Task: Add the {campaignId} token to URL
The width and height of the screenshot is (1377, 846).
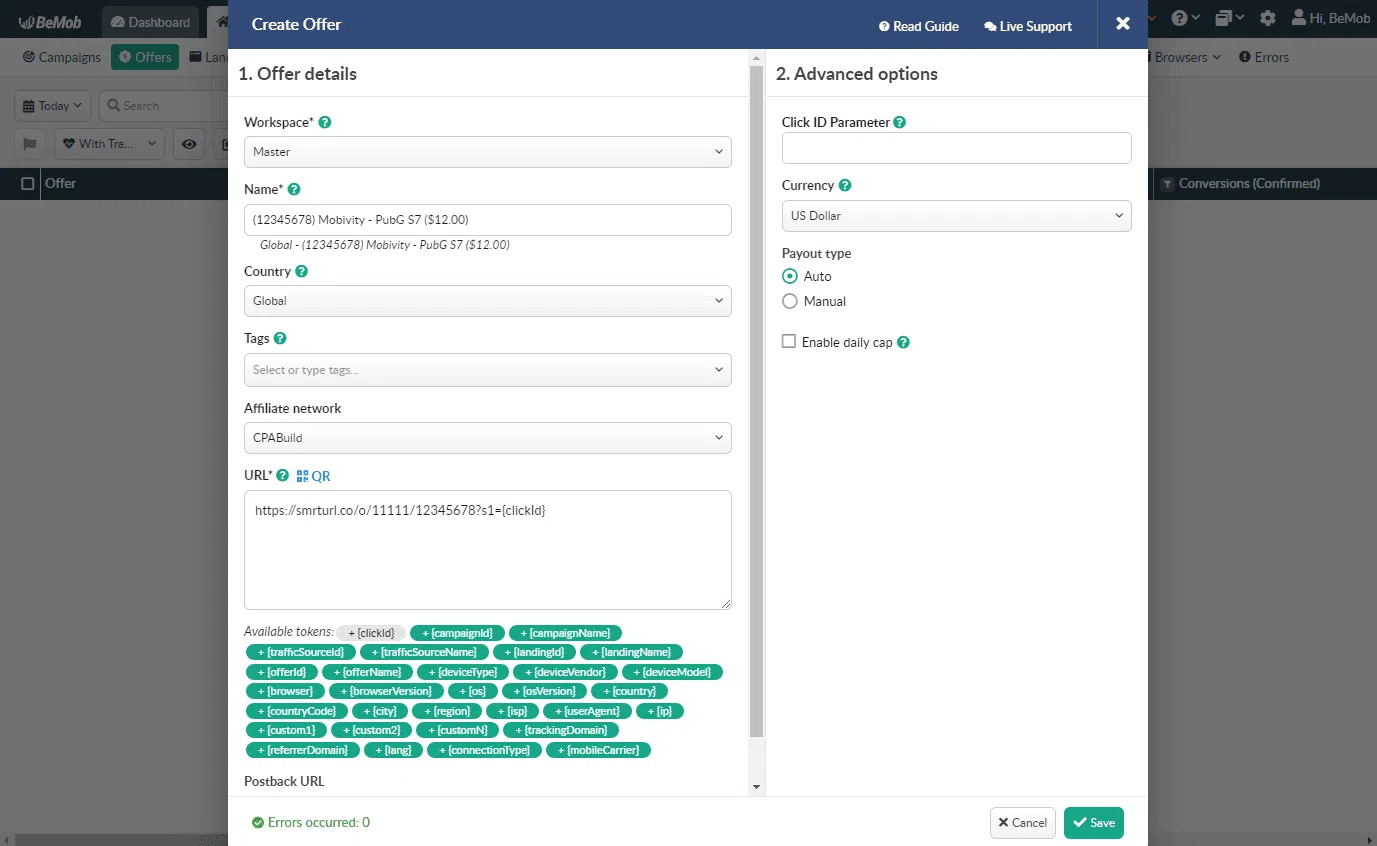Action: (x=457, y=633)
